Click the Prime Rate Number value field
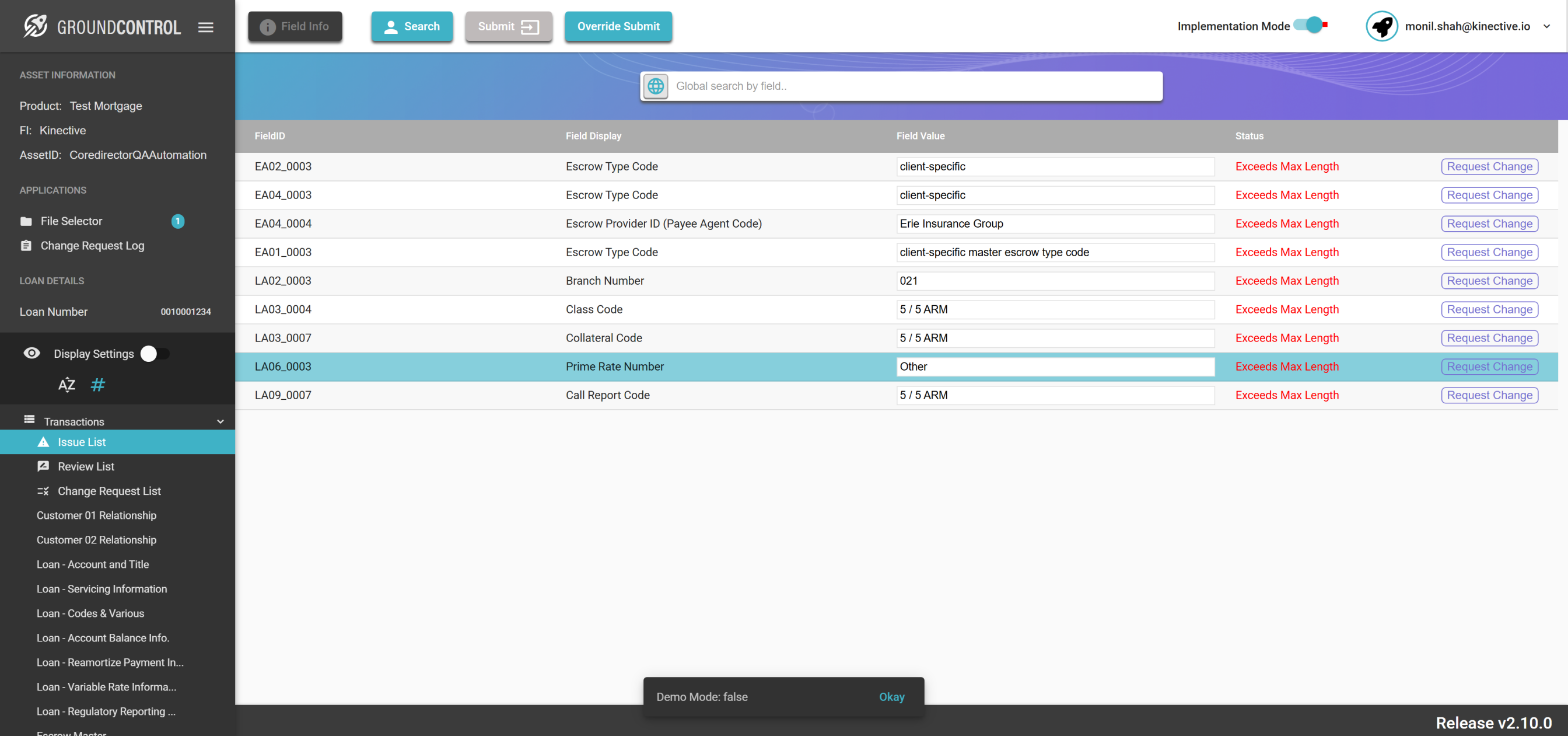The width and height of the screenshot is (1568, 736). click(1055, 367)
